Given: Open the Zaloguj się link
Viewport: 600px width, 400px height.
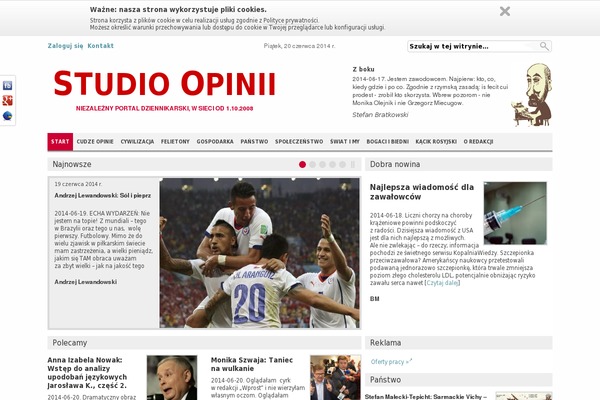Looking at the screenshot, I should [65, 46].
